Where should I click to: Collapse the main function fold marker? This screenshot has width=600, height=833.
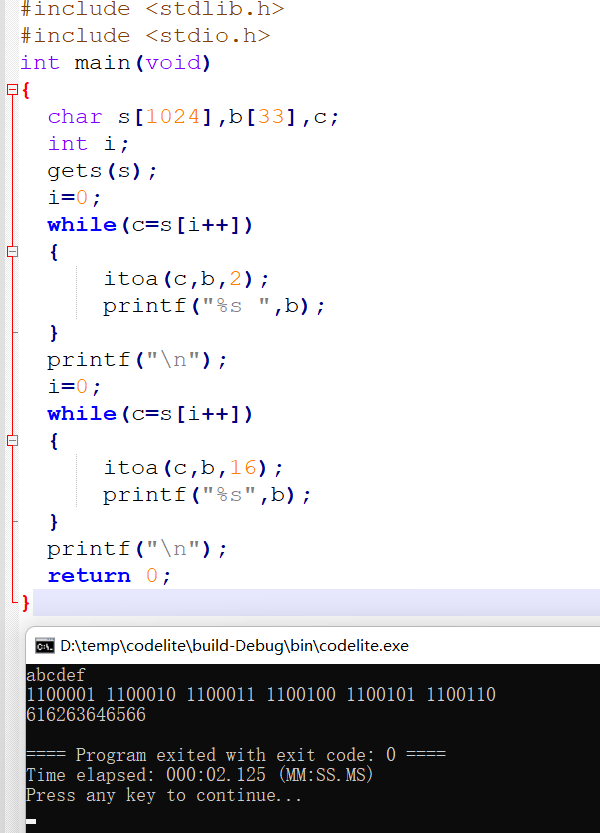pos(12,89)
